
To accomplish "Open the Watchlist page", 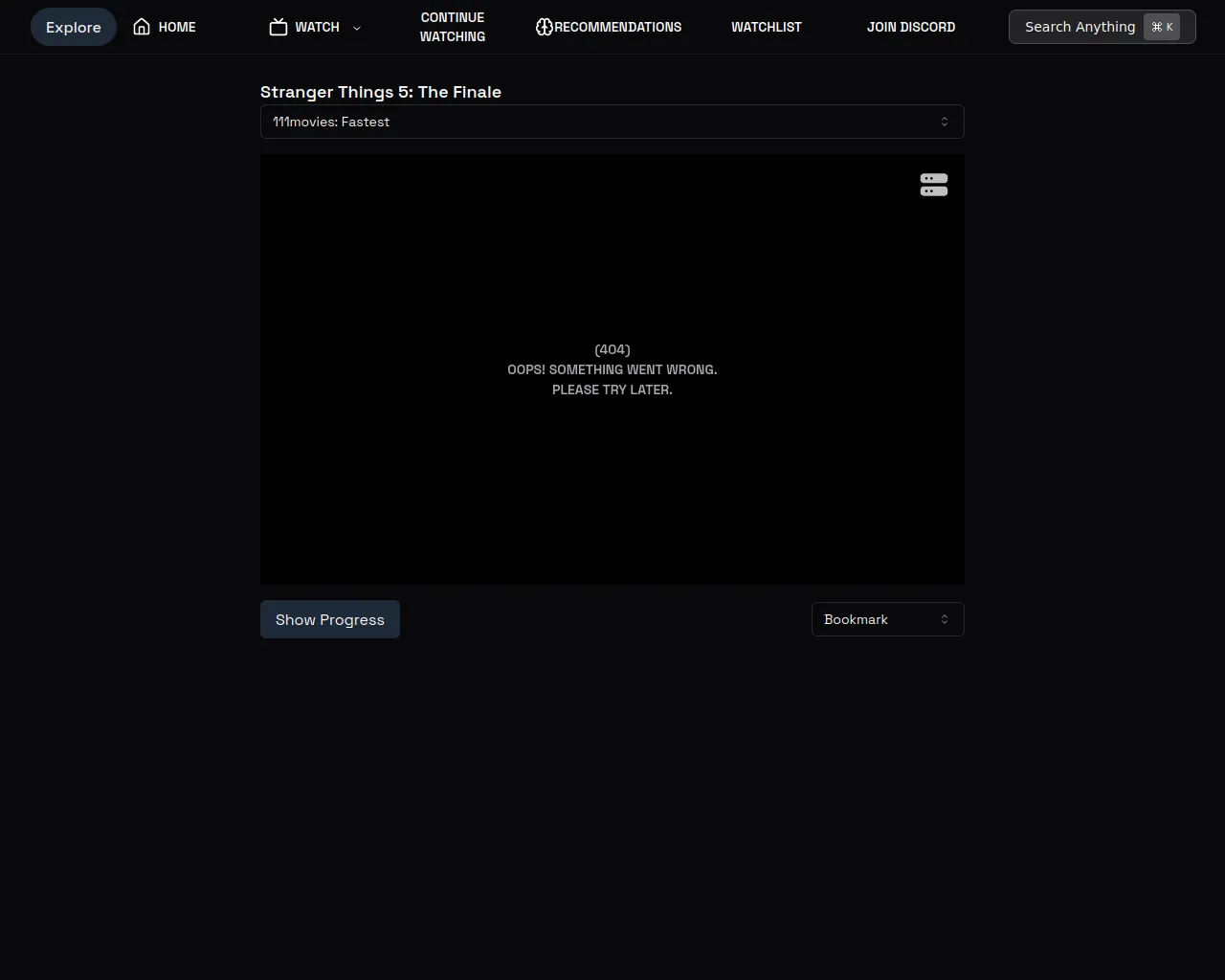I will pyautogui.click(x=767, y=27).
